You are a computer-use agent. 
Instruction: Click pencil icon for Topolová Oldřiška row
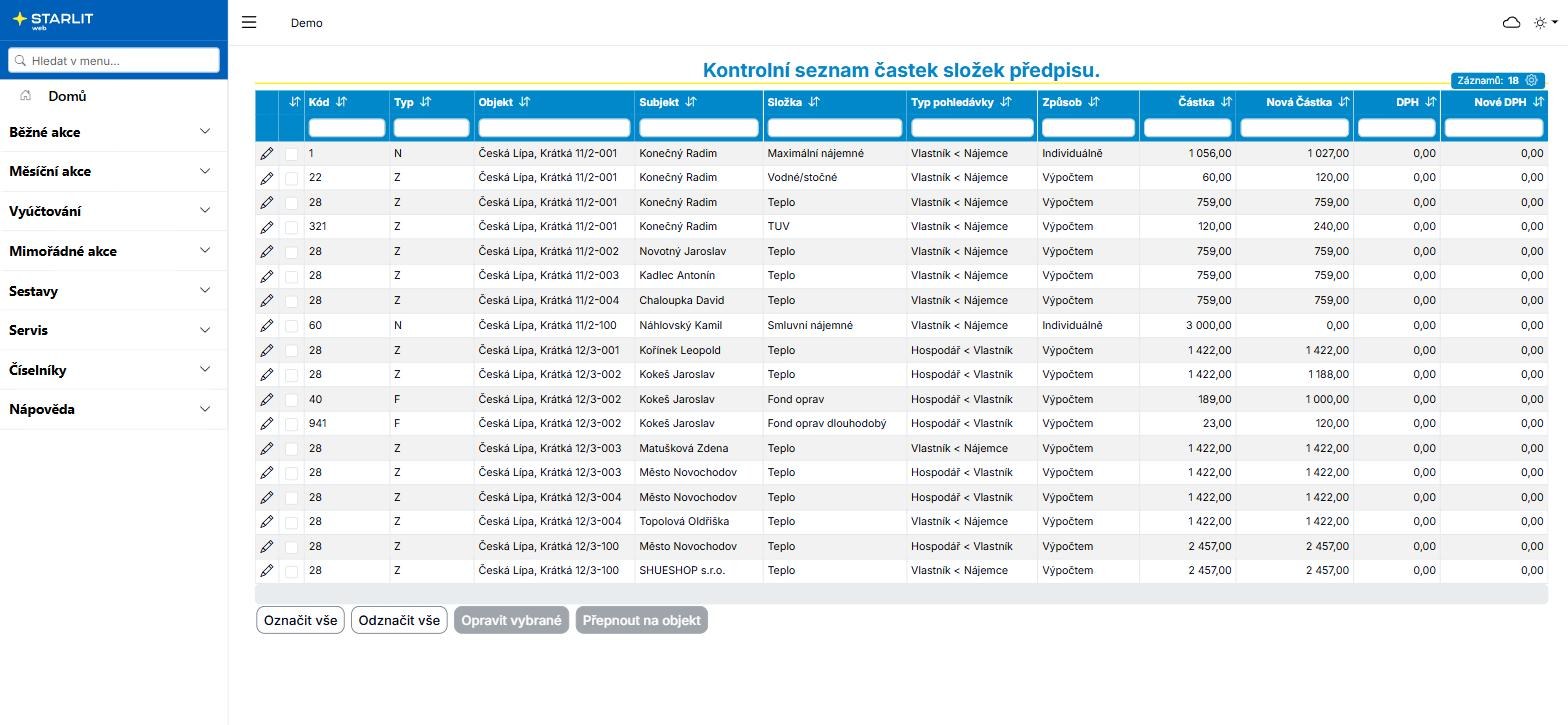(x=266, y=522)
